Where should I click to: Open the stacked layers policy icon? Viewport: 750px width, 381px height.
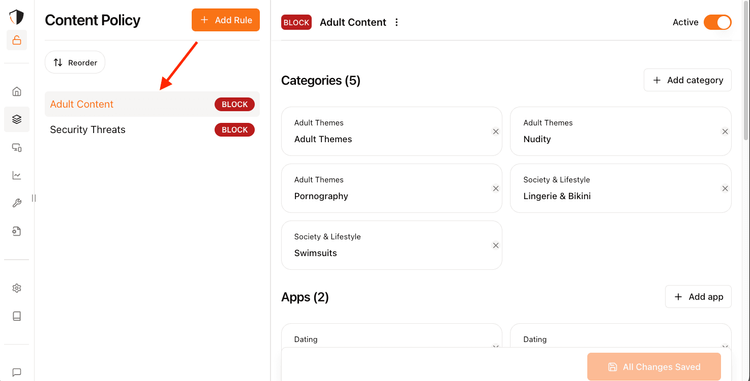[x=17, y=120]
